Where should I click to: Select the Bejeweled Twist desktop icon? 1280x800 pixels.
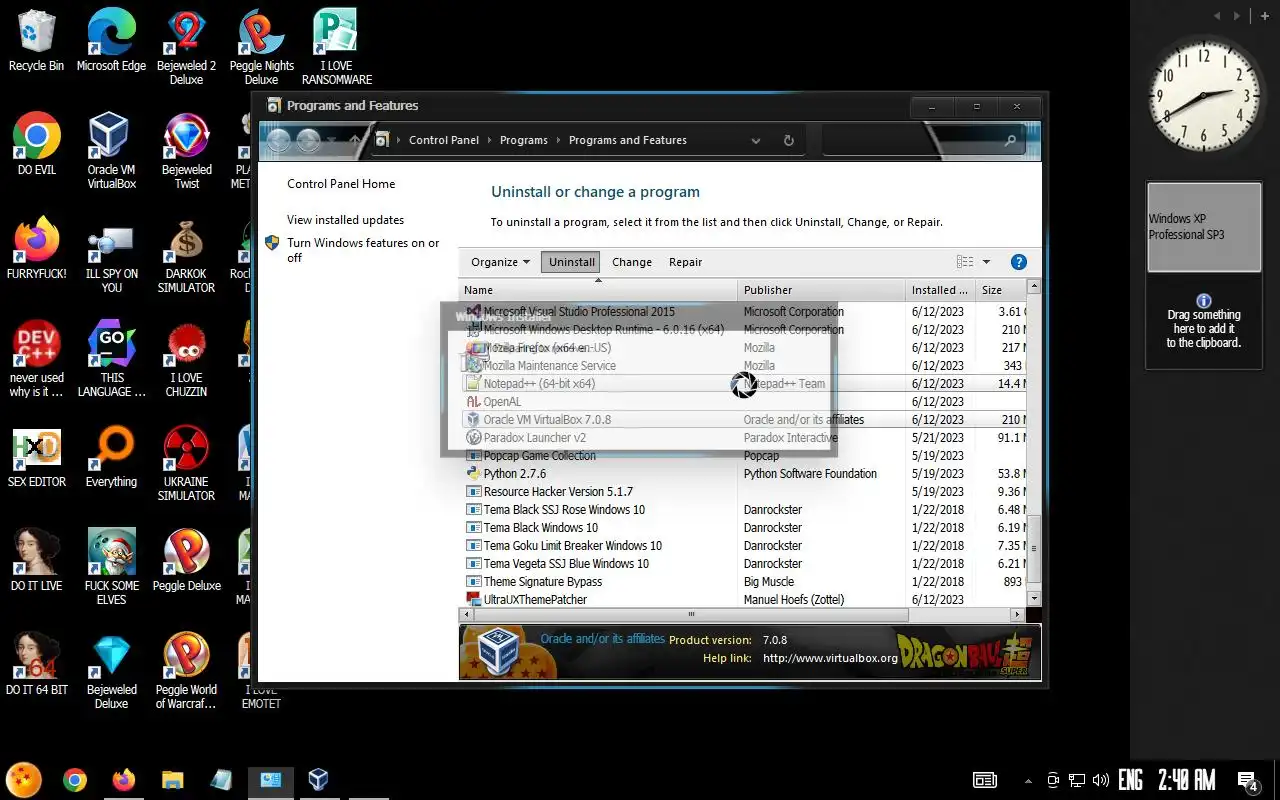pyautogui.click(x=186, y=151)
